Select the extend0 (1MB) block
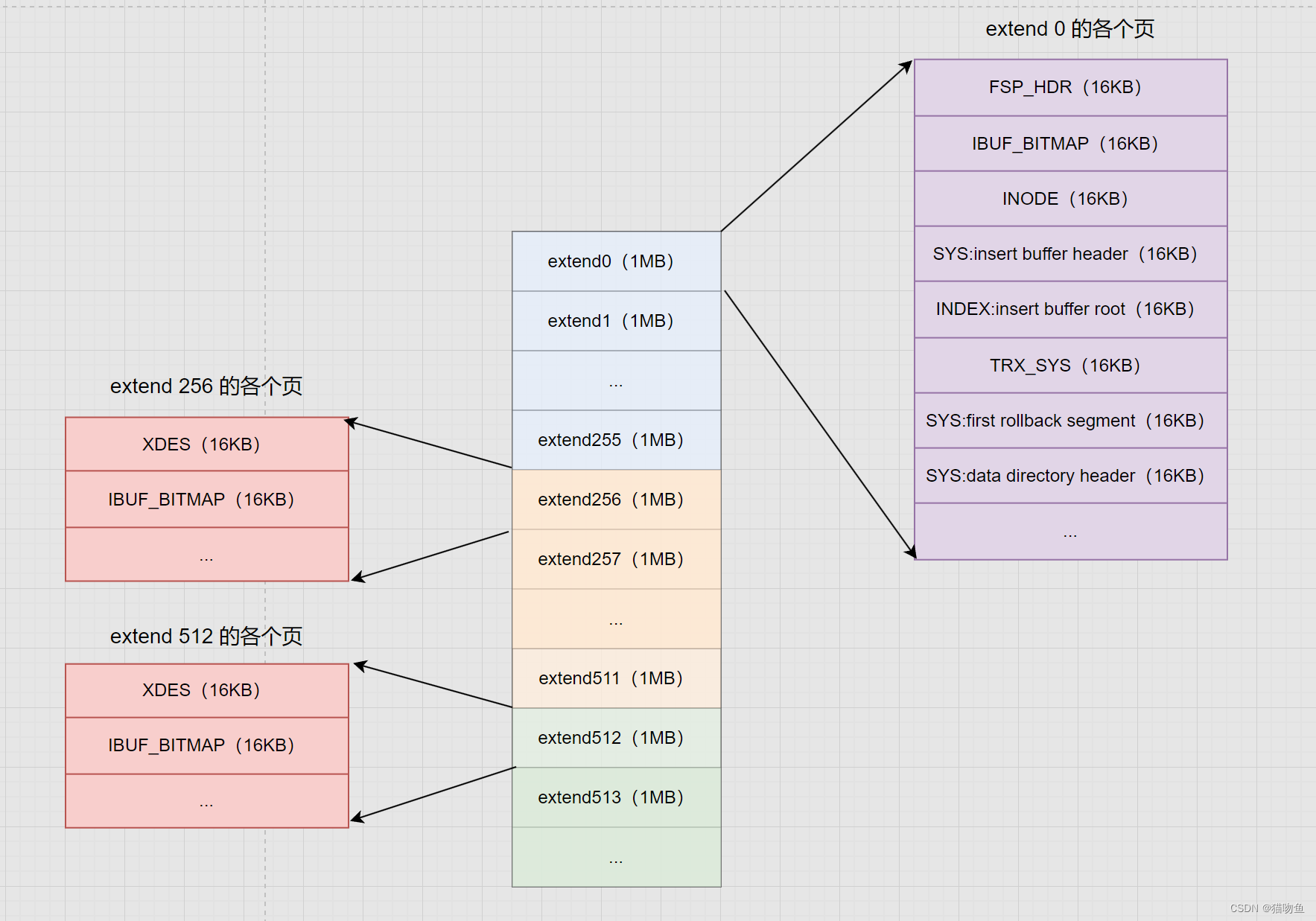Image resolution: width=1316 pixels, height=921 pixels. click(x=616, y=261)
